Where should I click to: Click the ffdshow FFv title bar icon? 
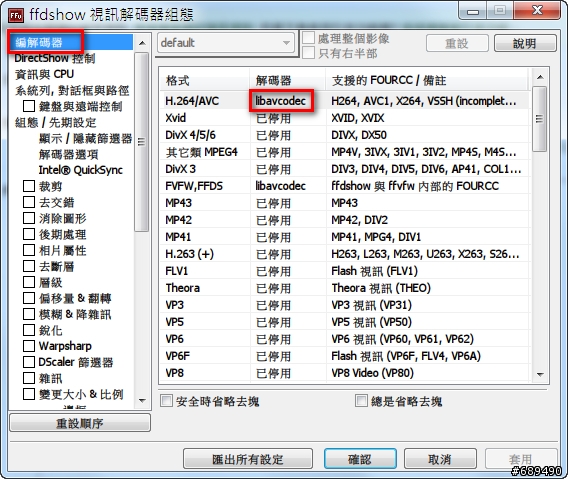[x=16, y=15]
